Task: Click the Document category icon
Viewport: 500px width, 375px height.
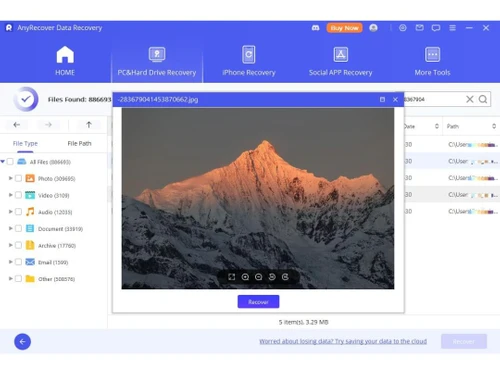Action: pos(30,229)
